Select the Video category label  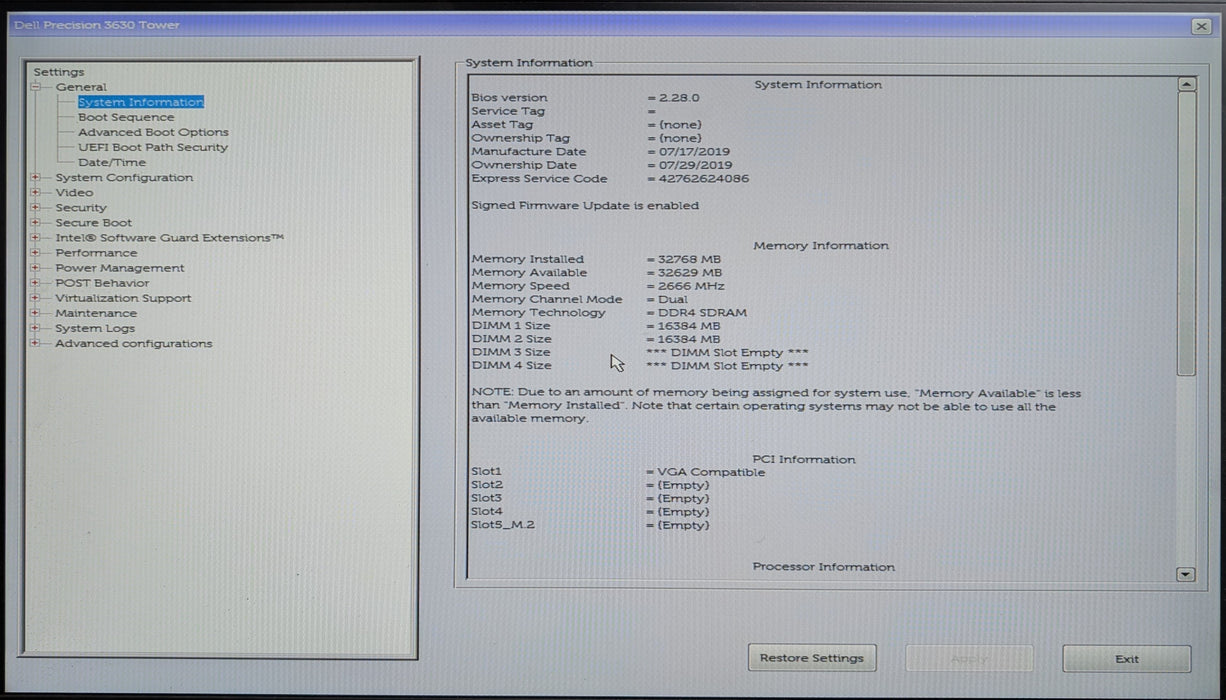pos(74,192)
